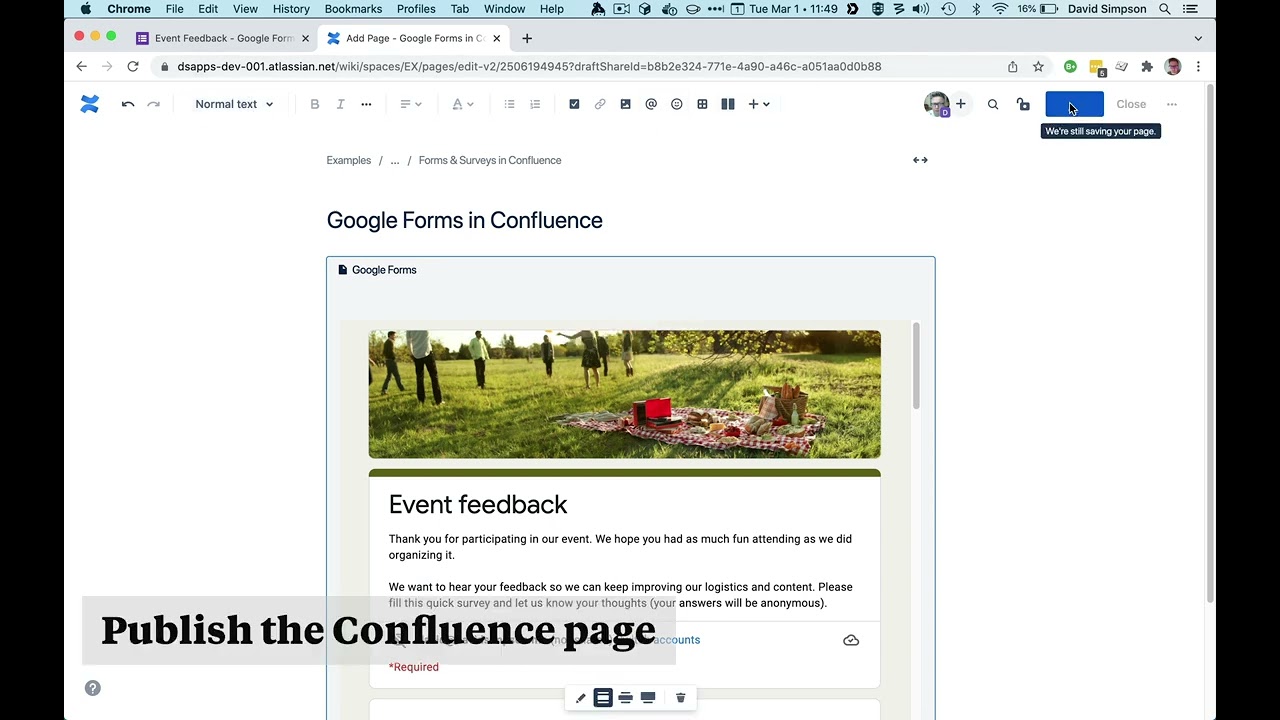1280x720 pixels.
Task: Open the History menu
Action: pos(291,9)
